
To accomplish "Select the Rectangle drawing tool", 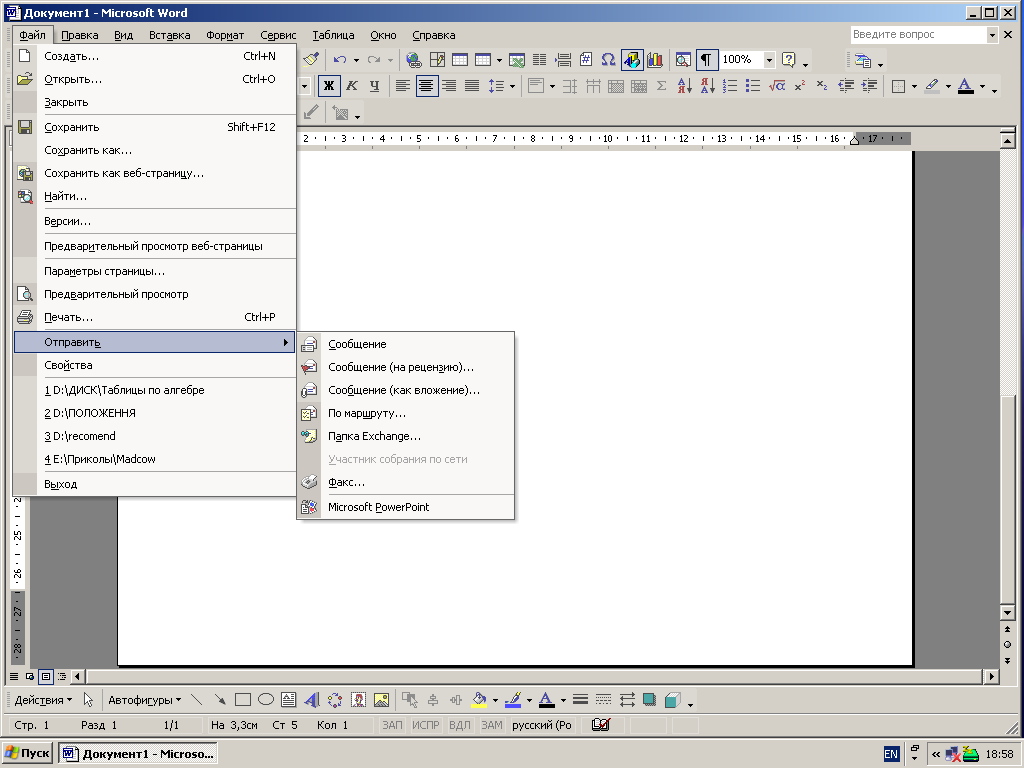I will 243,700.
